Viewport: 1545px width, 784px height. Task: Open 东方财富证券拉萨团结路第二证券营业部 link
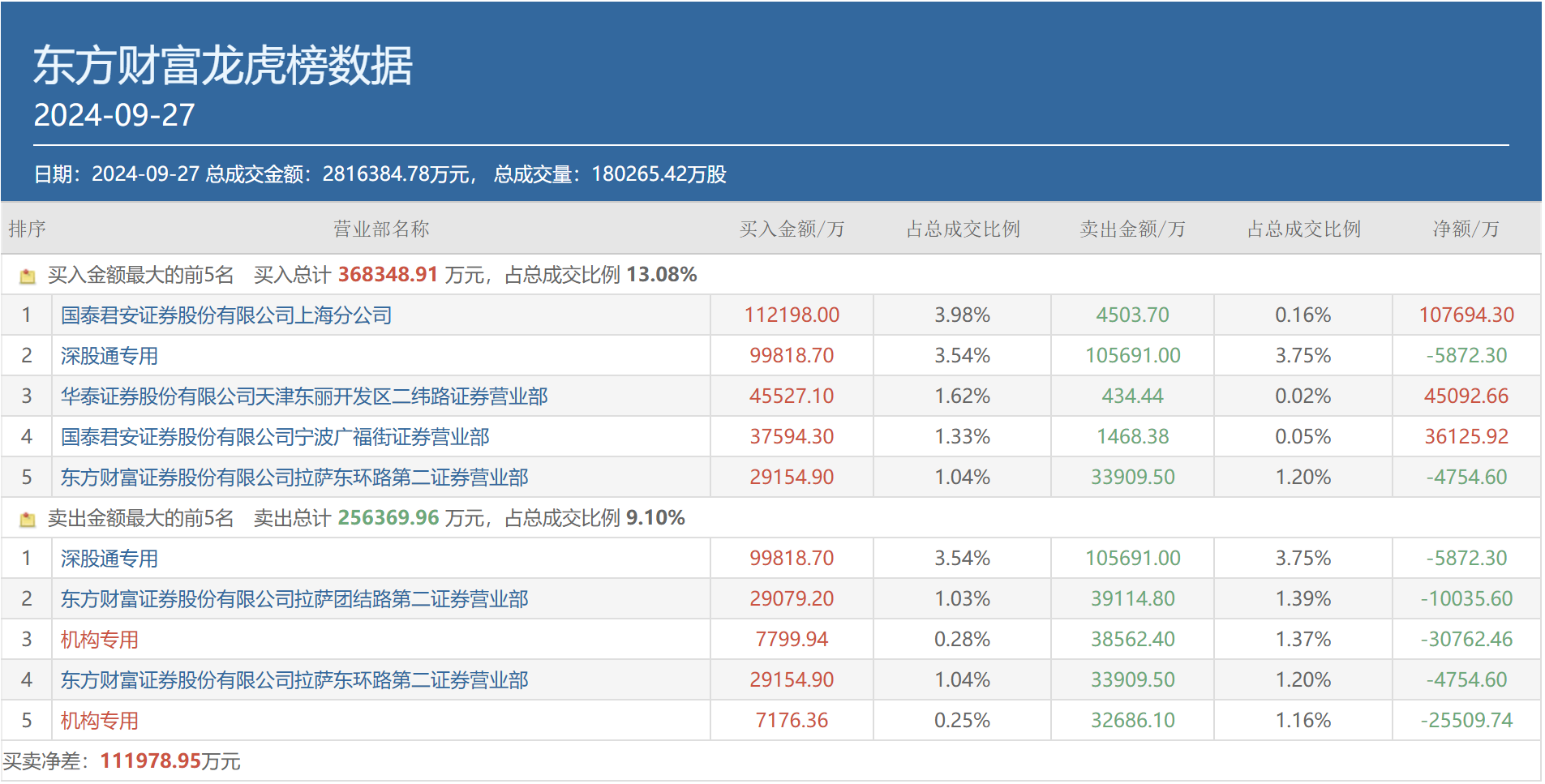(294, 599)
